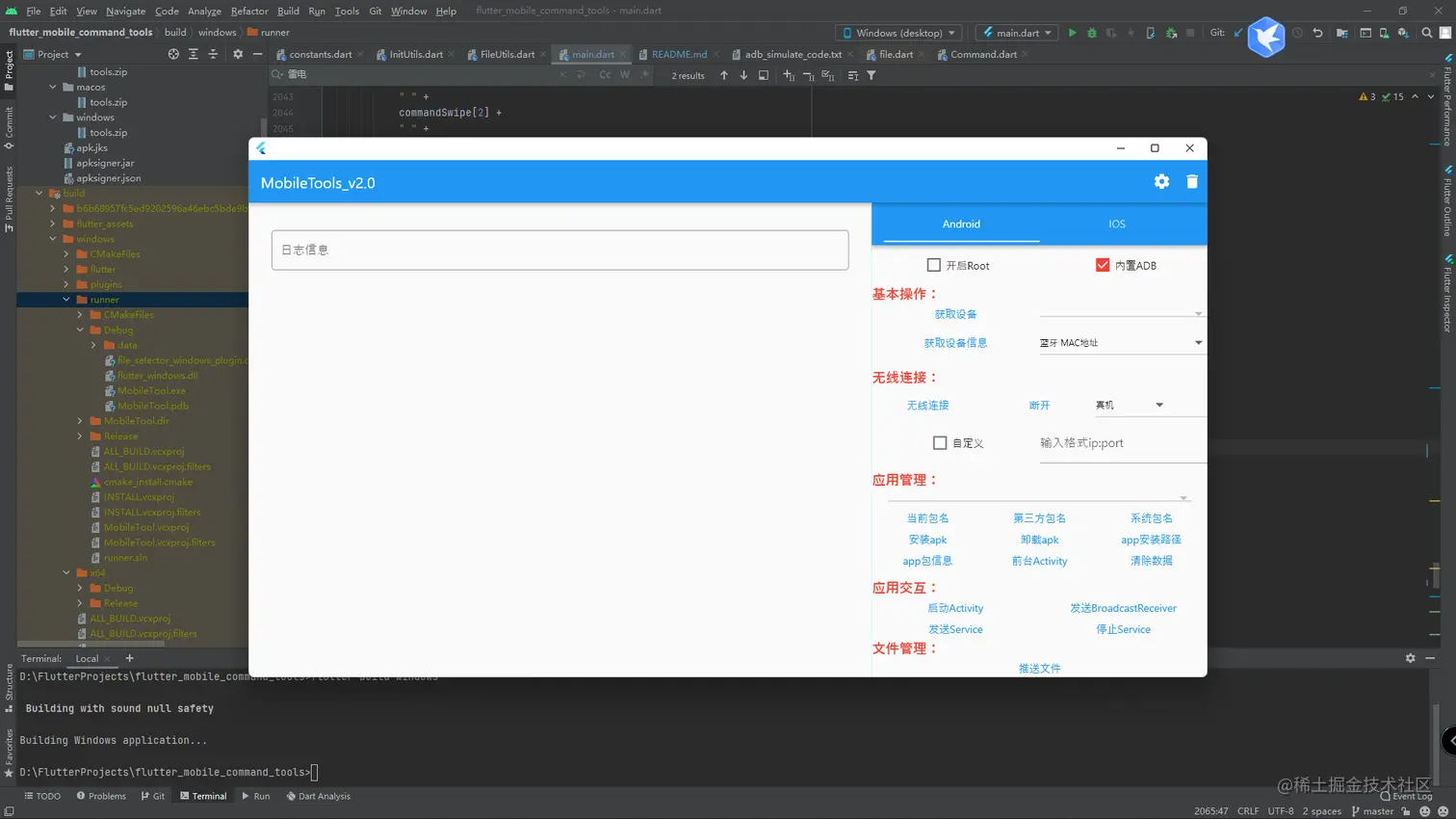The height and width of the screenshot is (819, 1456).
Task: Switch to the IOS tab
Action: [1117, 224]
